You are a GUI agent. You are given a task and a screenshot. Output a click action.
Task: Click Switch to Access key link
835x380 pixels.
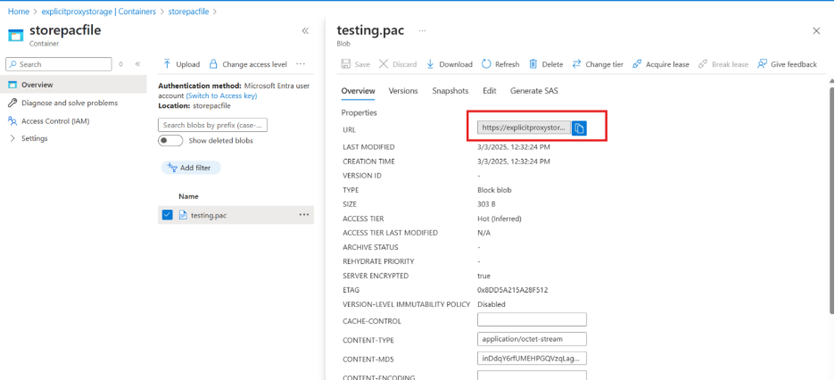click(222, 96)
